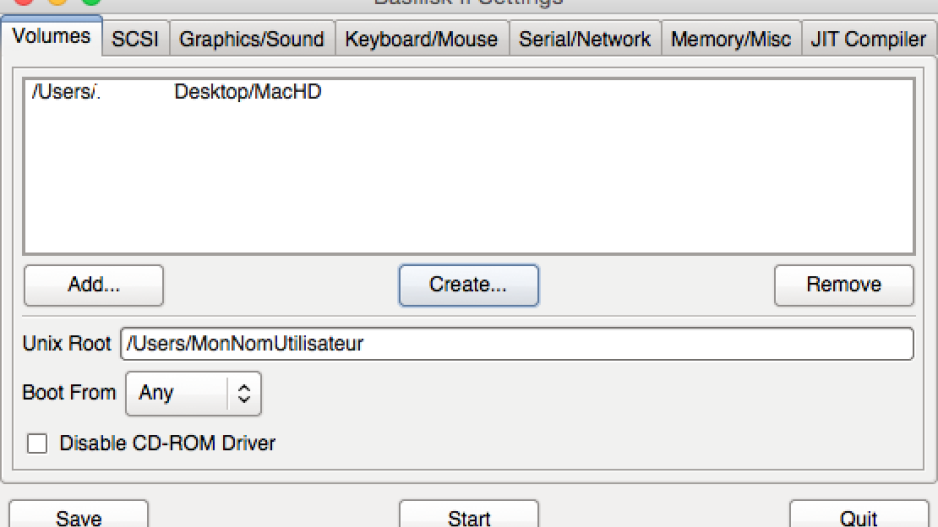The image size is (938, 527).
Task: Quit the settings window
Action: click(x=859, y=516)
